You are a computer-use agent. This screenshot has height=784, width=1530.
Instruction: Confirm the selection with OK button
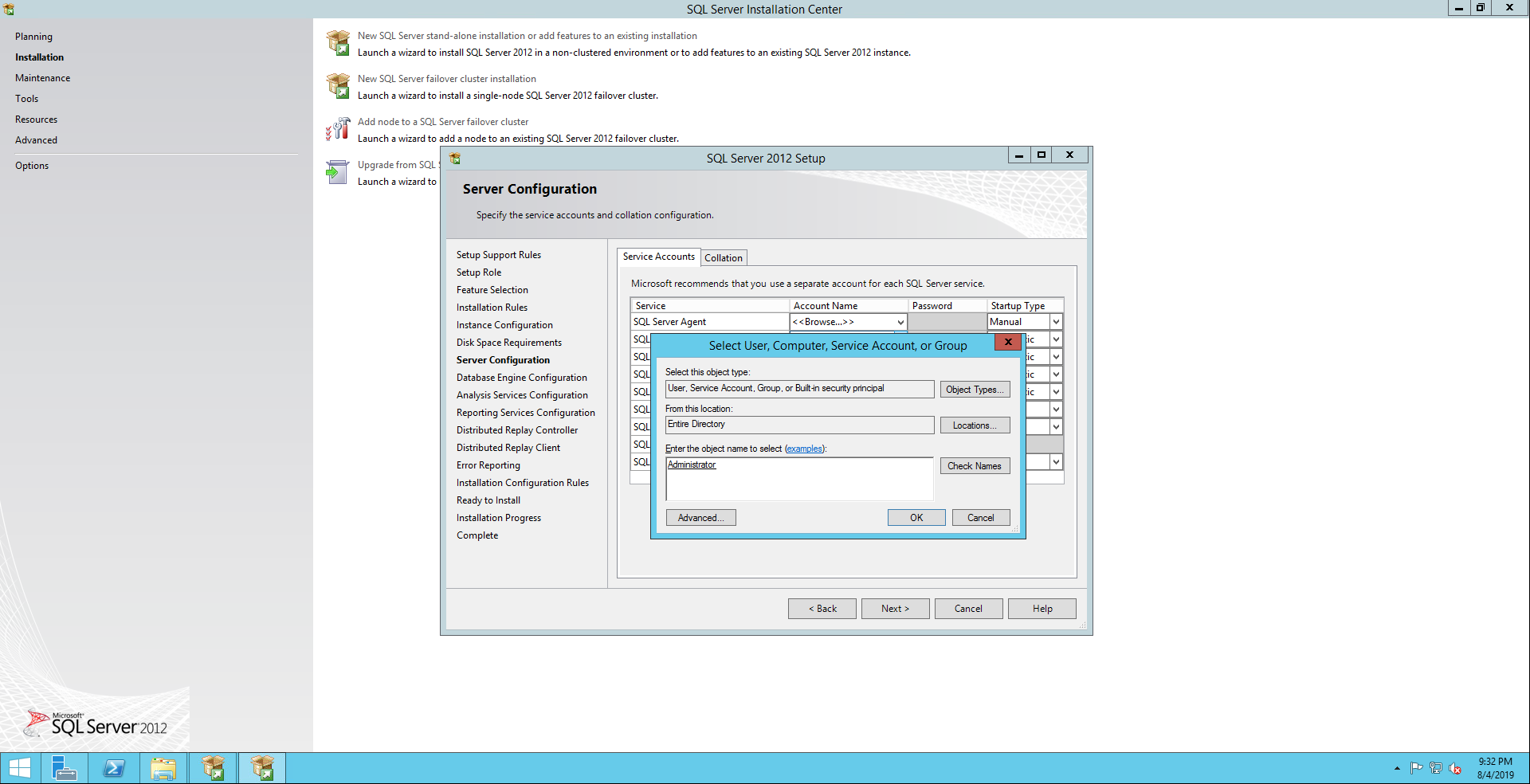click(916, 518)
